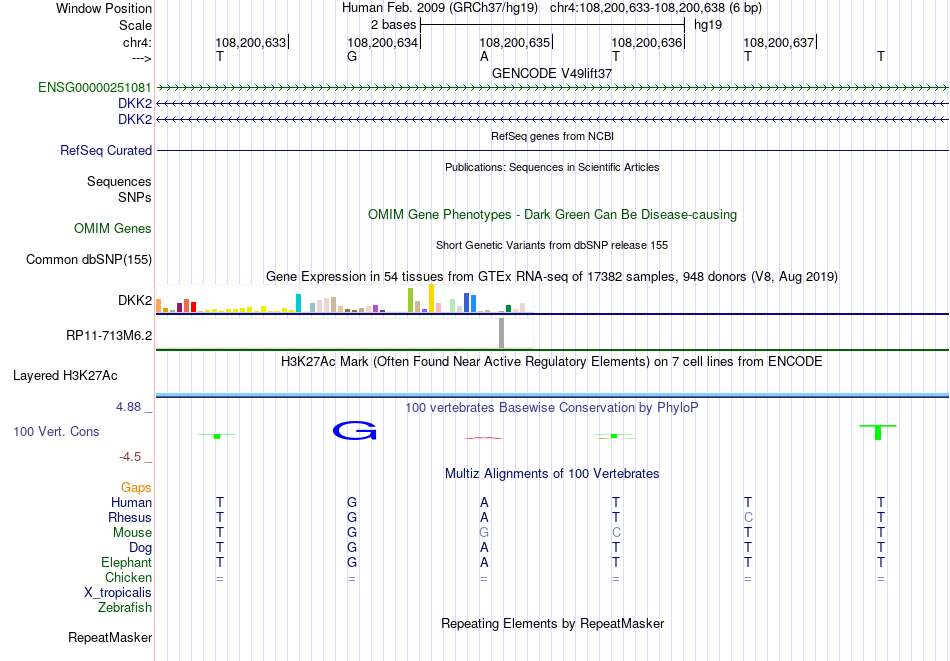
Task: Click the 108,200,634 ruler position
Action: click(383, 42)
